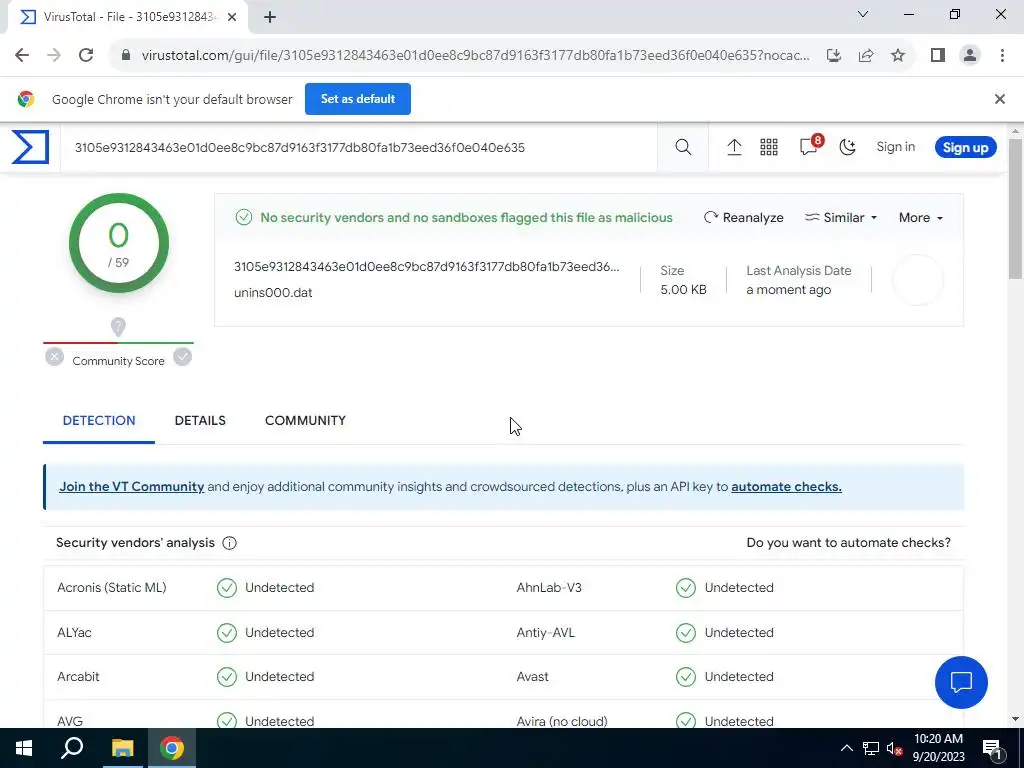Open a new tab with plus button
This screenshot has height=768, width=1024.
click(x=270, y=17)
